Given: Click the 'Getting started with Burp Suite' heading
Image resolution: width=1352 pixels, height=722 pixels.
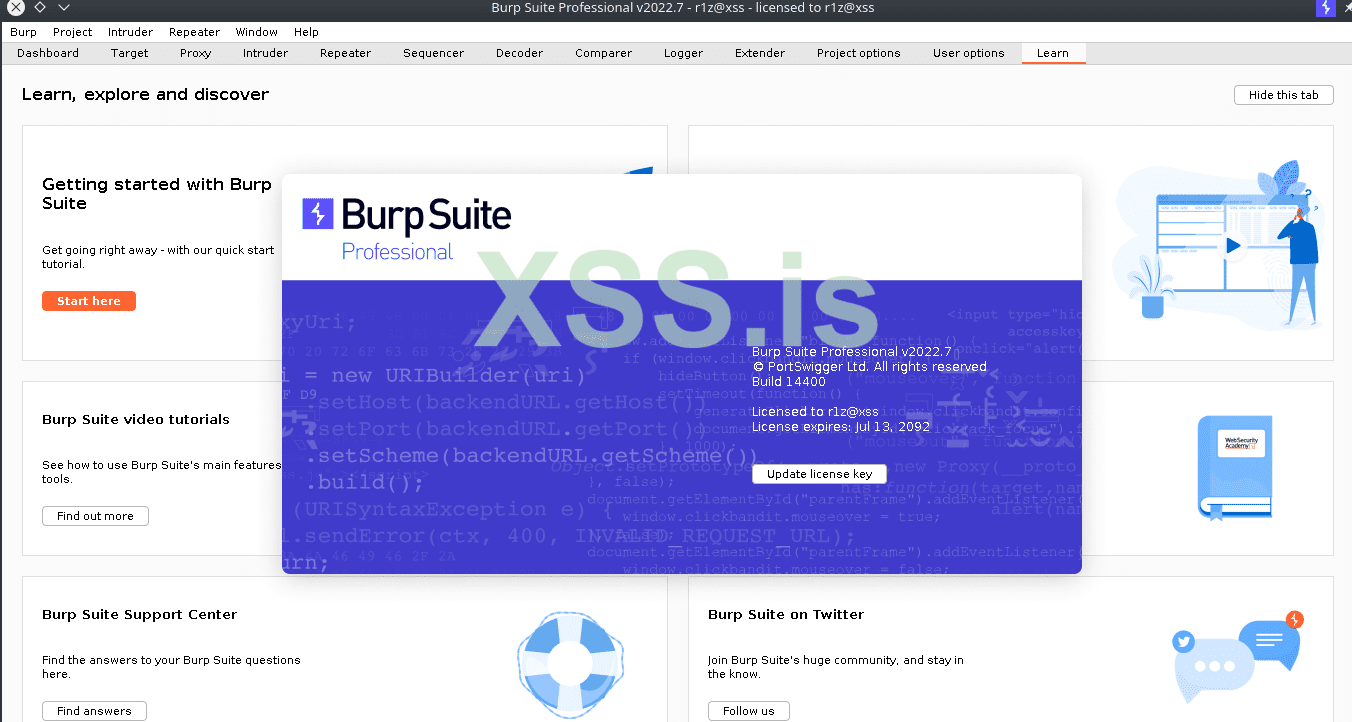Looking at the screenshot, I should pos(157,194).
